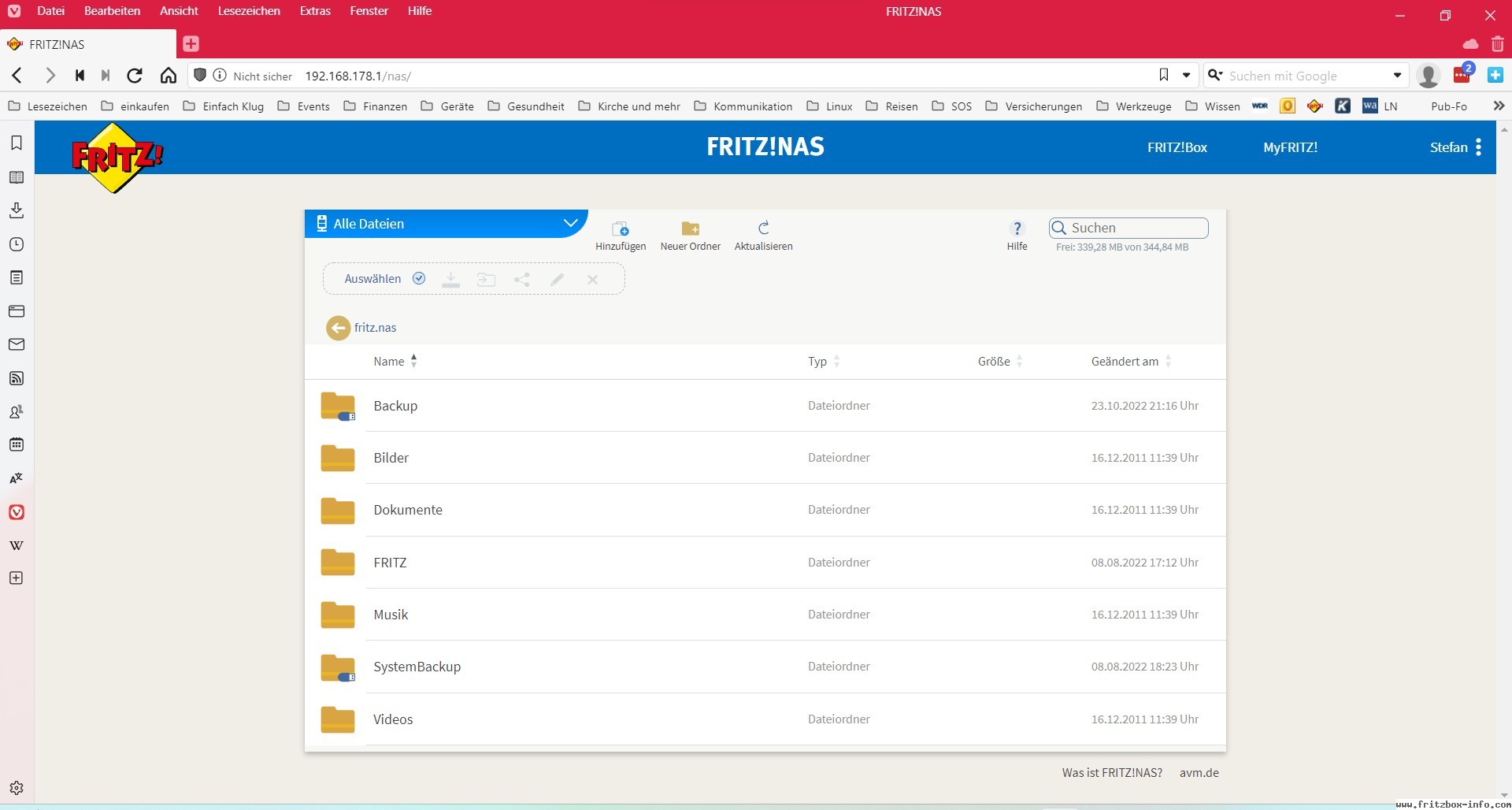Open the avm.de link
Screen dimensions: 1512x810
click(x=1199, y=773)
